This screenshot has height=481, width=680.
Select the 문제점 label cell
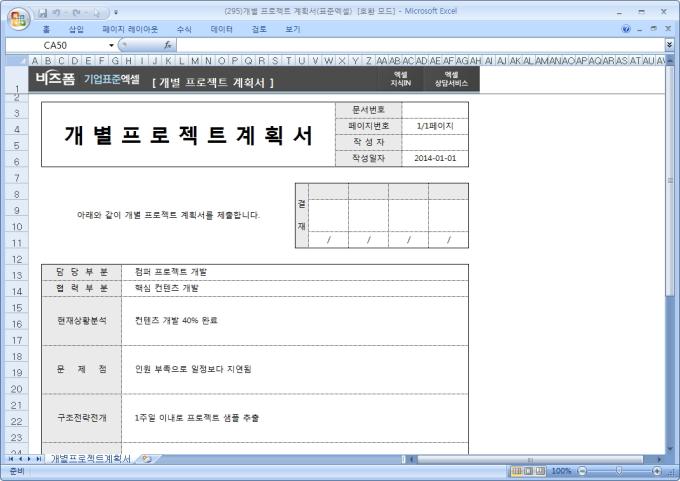tap(82, 370)
